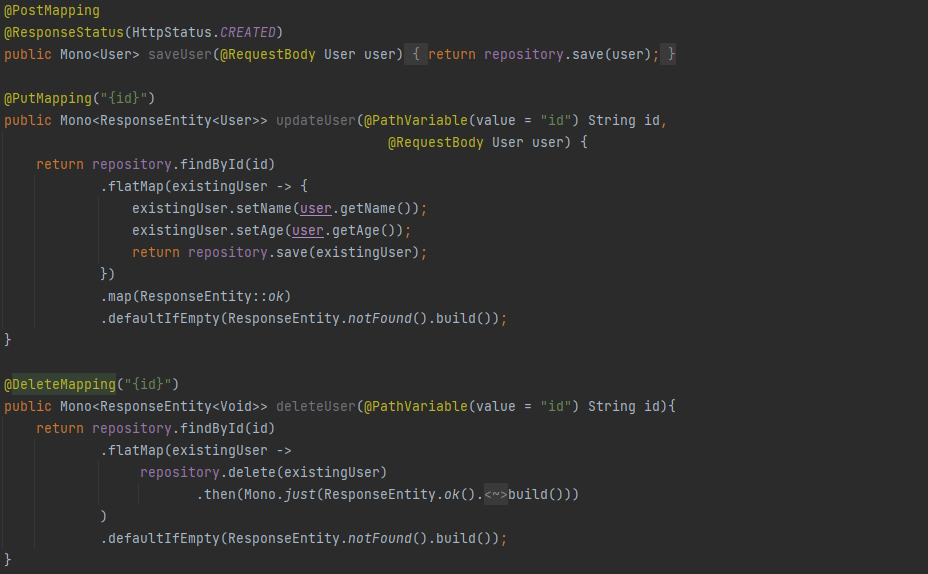Select the CREATED constant
This screenshot has height=574, width=928.
click(247, 33)
